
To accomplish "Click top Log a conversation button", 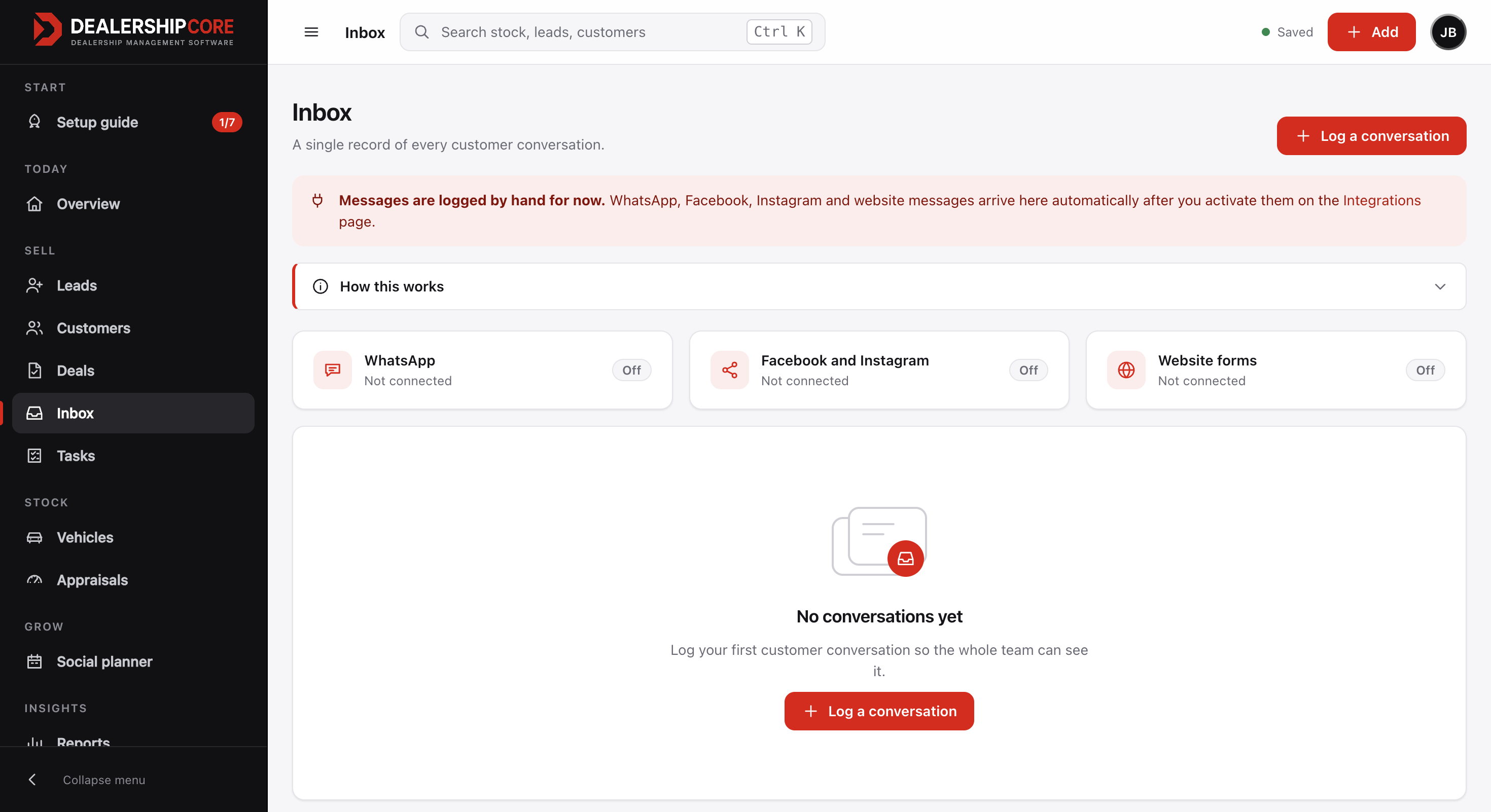I will (x=1371, y=136).
